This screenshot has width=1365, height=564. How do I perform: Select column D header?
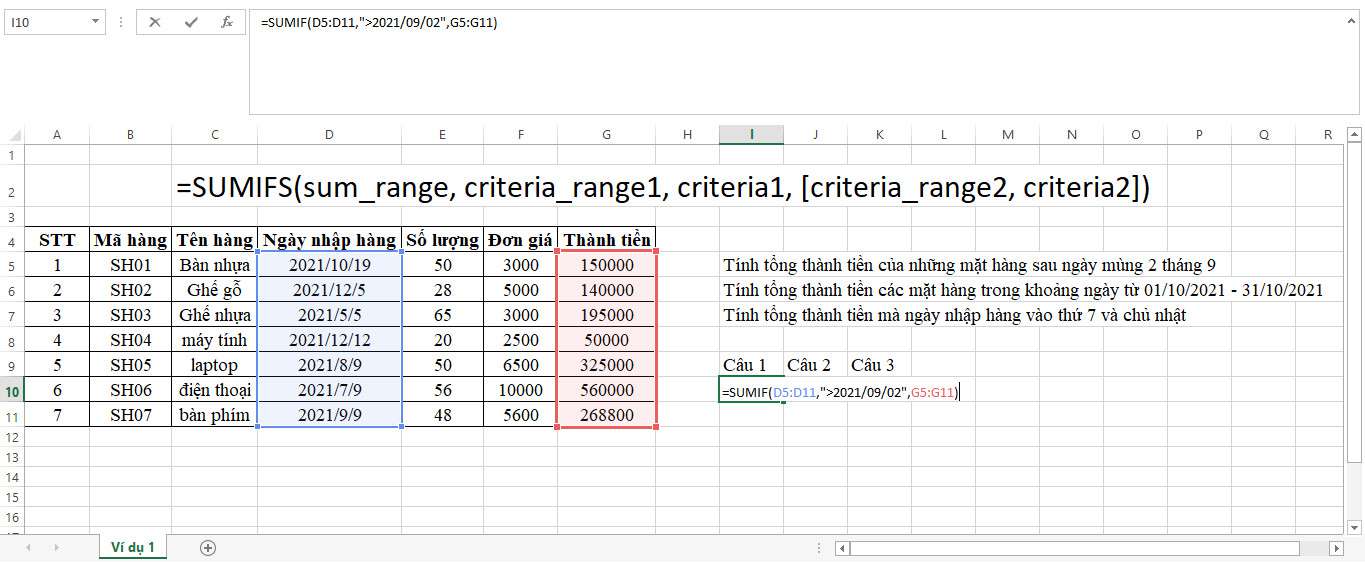click(x=330, y=134)
